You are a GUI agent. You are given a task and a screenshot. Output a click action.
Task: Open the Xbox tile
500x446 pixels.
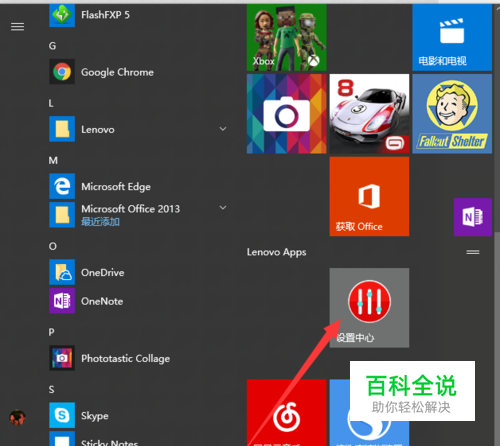[286, 37]
